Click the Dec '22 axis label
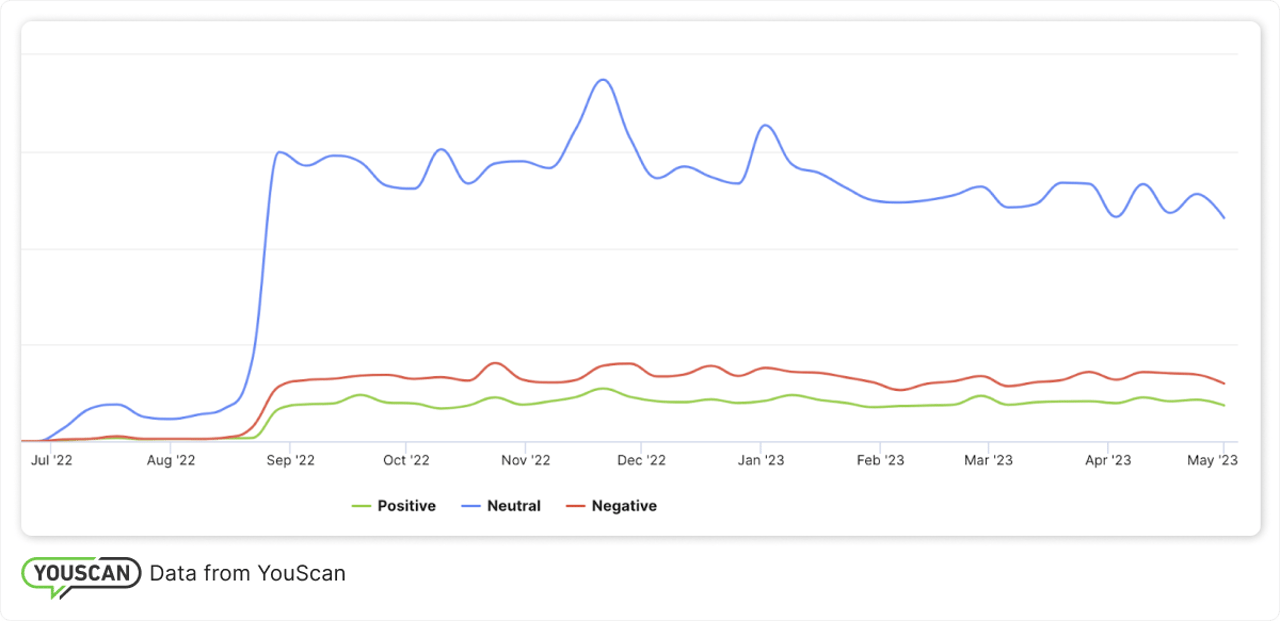 [x=642, y=460]
